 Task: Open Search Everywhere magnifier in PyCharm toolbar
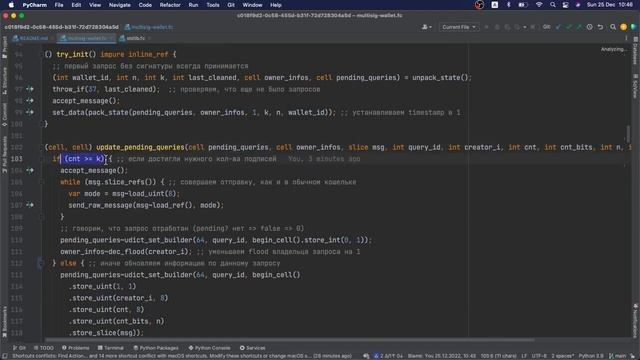[x=613, y=27]
